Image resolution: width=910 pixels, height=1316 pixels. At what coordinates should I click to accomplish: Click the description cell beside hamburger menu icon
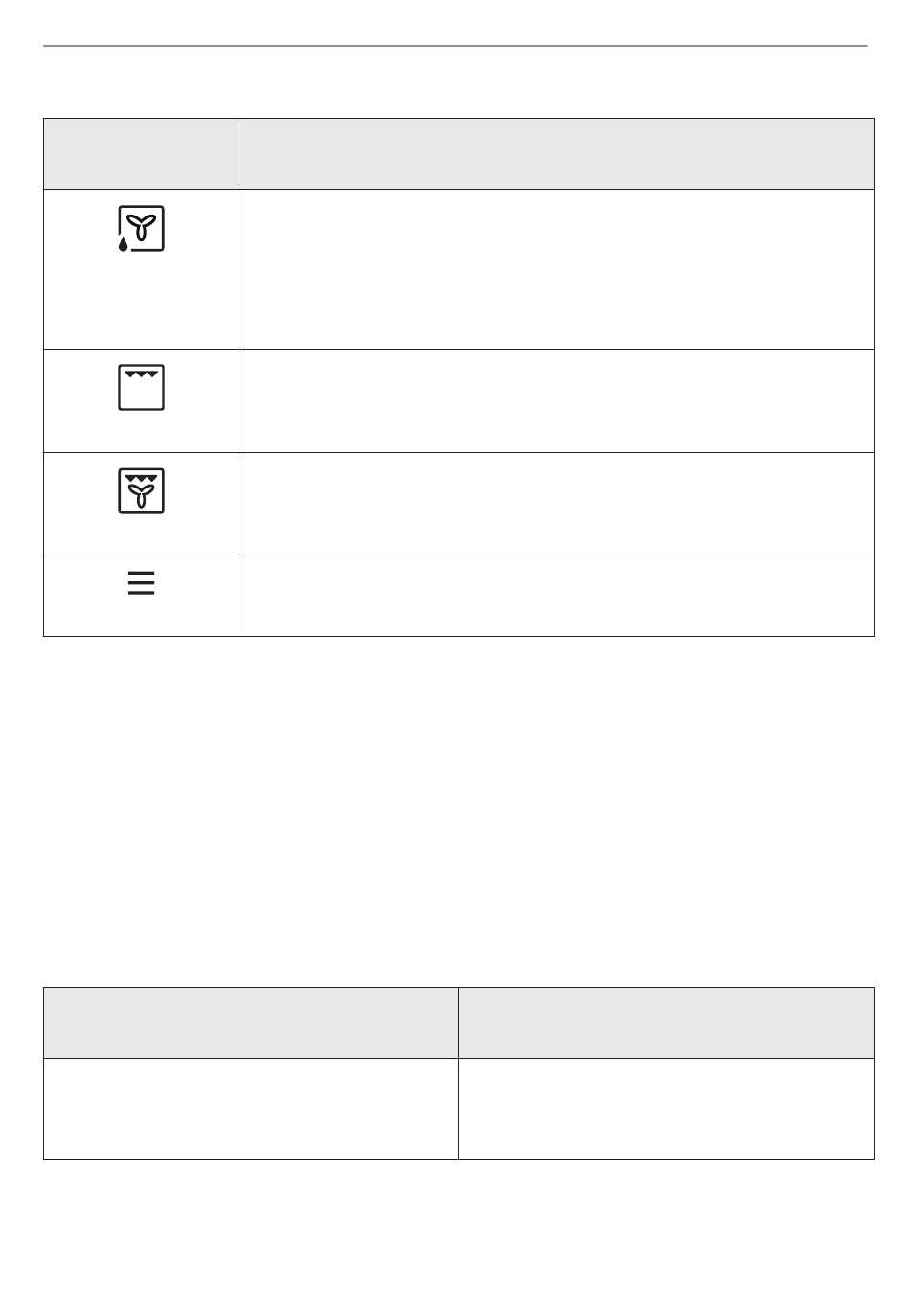click(557, 596)
